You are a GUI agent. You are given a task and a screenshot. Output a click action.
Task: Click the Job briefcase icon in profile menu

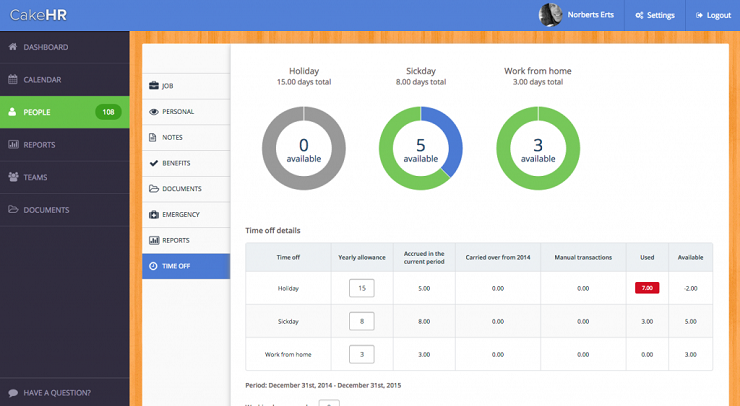coord(153,86)
